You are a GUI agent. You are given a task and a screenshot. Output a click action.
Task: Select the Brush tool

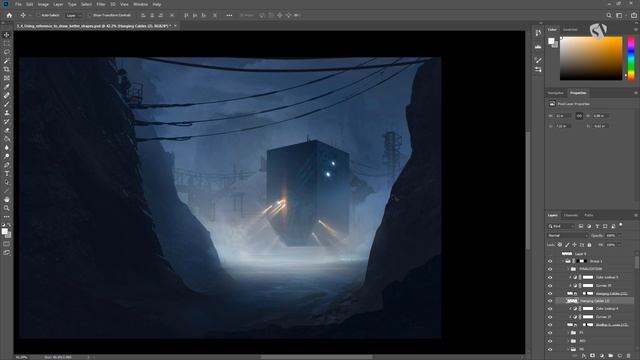7,104
